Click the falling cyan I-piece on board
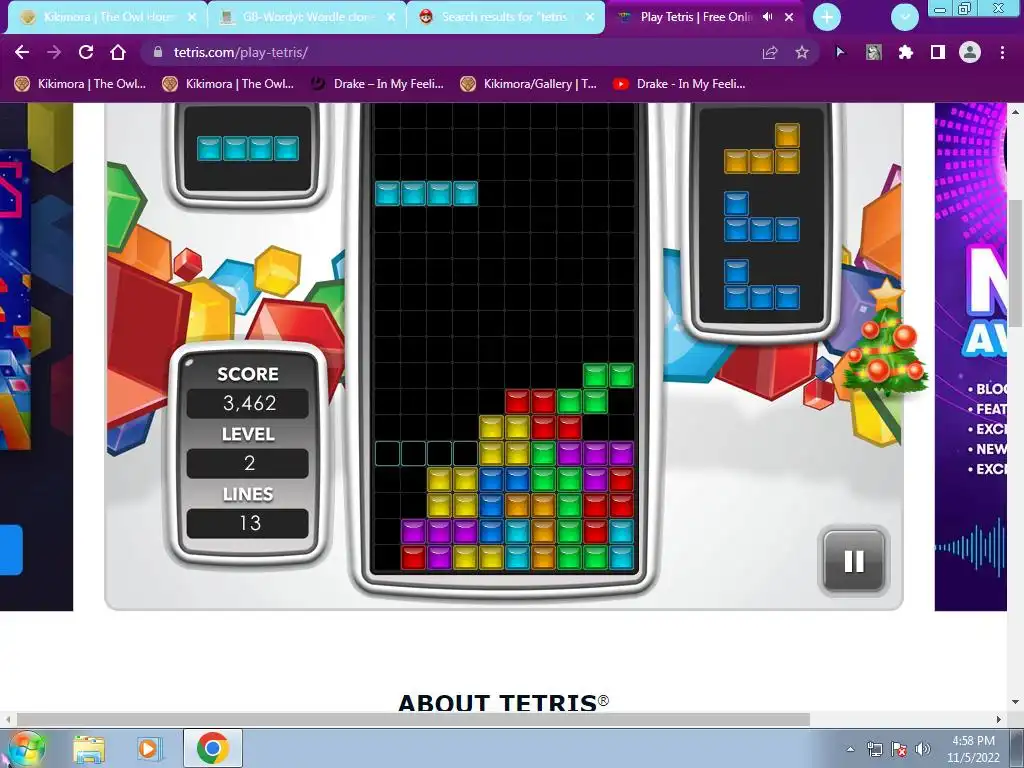The image size is (1024, 768). 426,194
